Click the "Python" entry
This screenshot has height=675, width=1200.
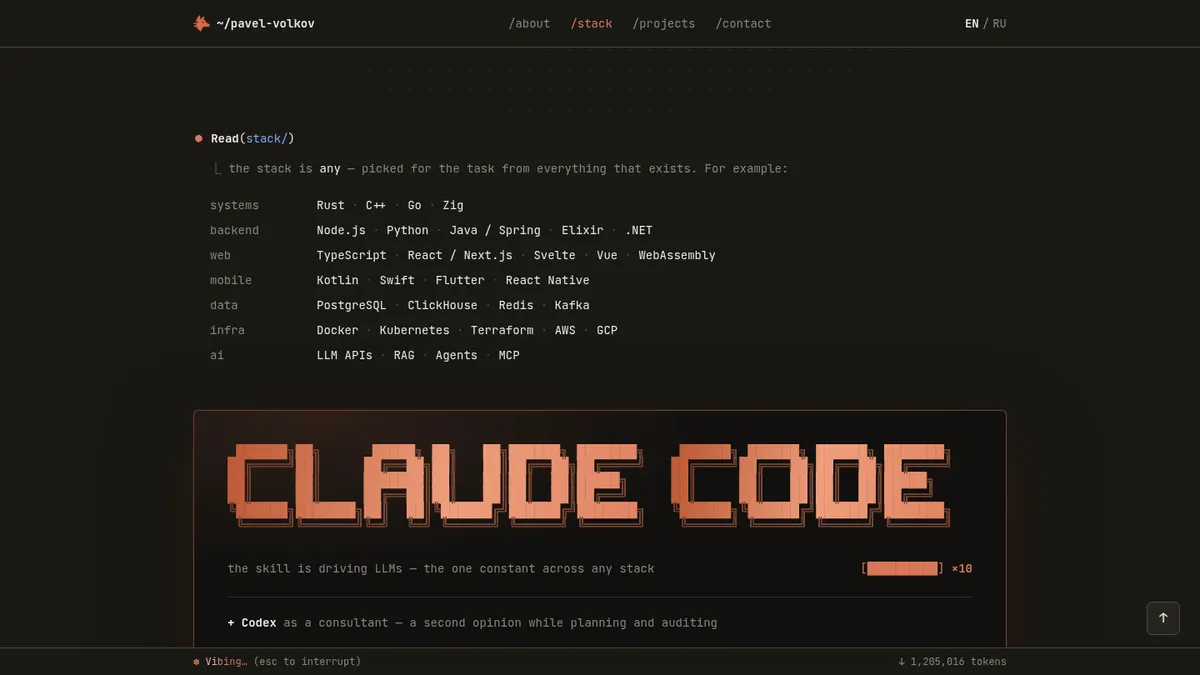(x=407, y=230)
